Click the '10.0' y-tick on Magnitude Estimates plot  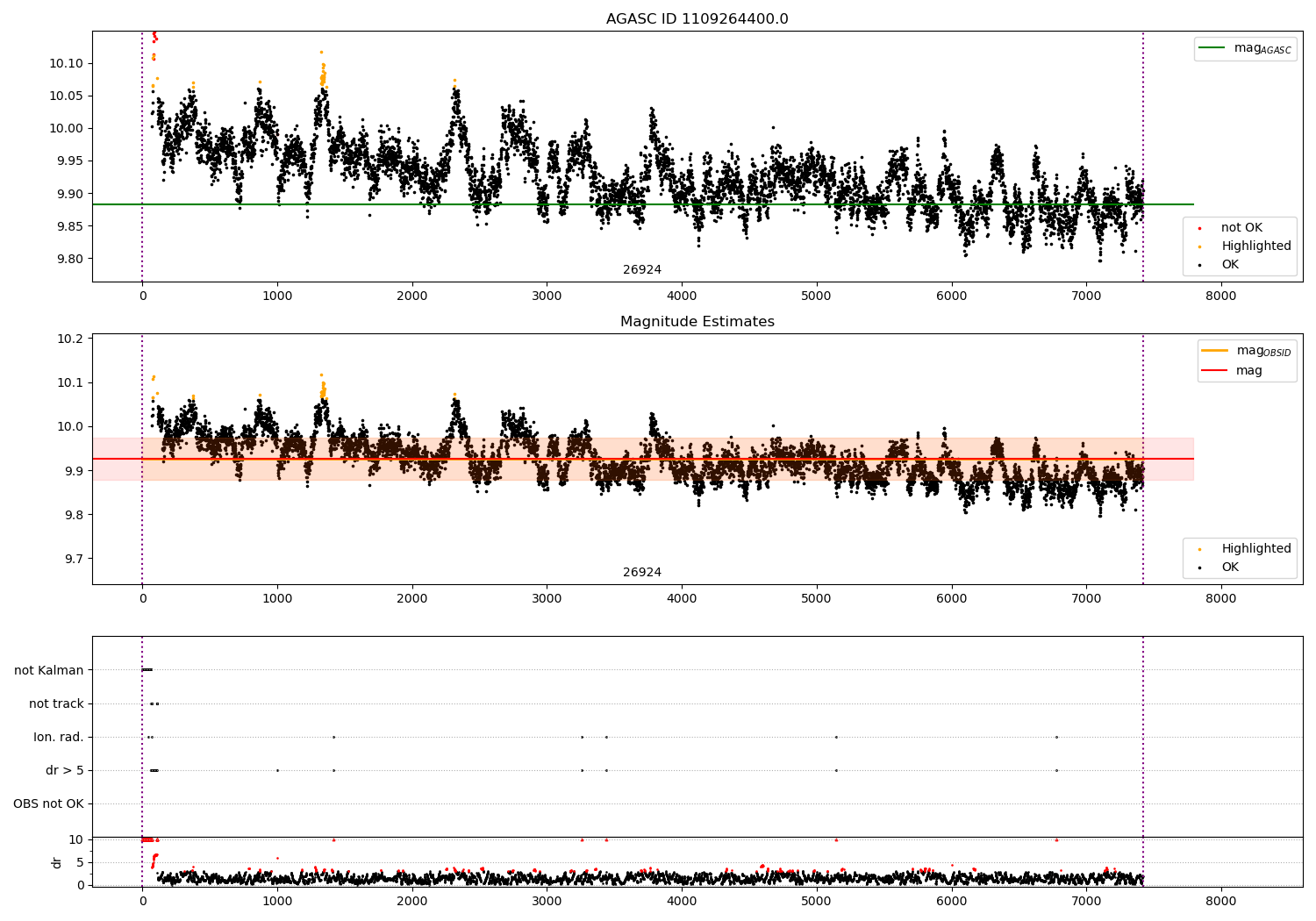[x=69, y=427]
